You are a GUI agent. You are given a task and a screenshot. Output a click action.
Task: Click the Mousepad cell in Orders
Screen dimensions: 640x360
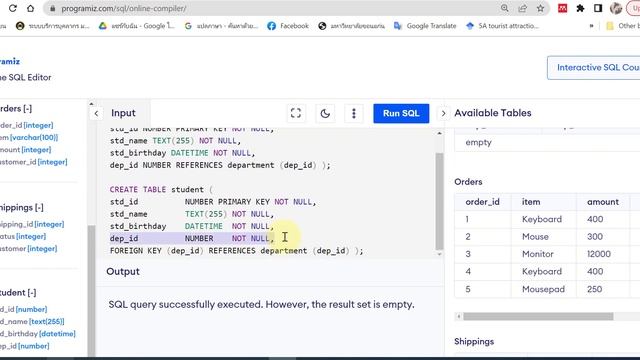tap(543, 289)
